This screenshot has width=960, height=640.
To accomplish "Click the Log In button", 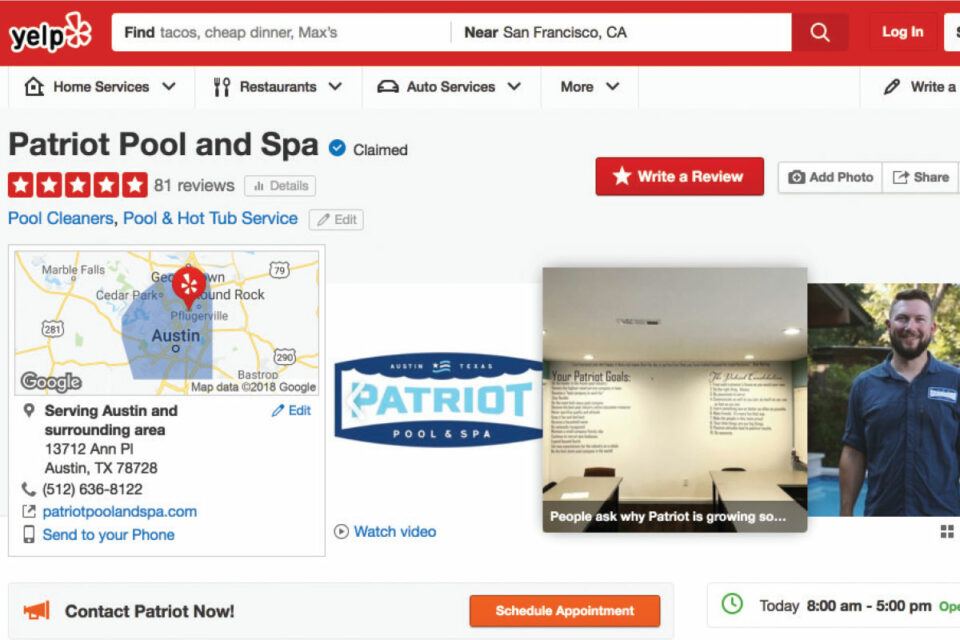I will (x=902, y=32).
